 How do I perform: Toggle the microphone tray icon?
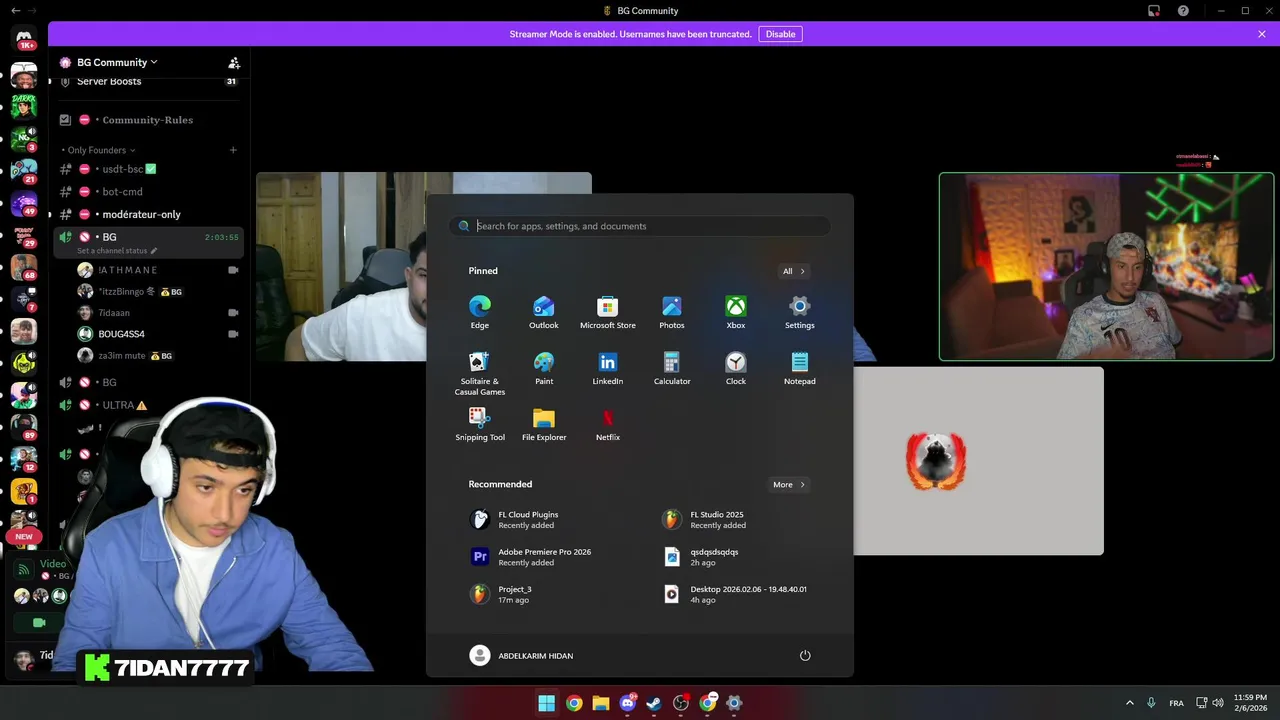coord(1151,703)
